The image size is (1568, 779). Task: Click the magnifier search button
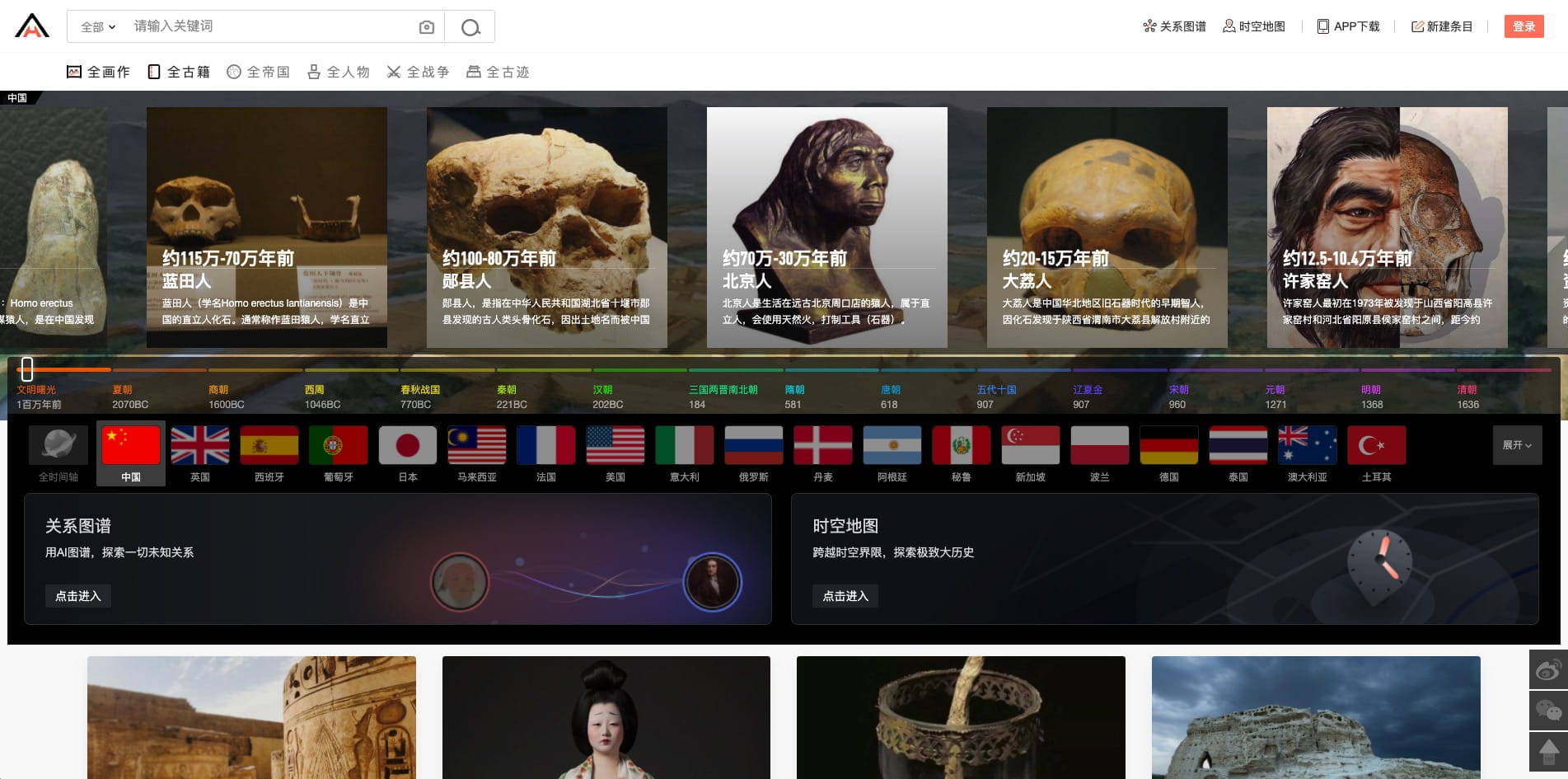coord(470,27)
